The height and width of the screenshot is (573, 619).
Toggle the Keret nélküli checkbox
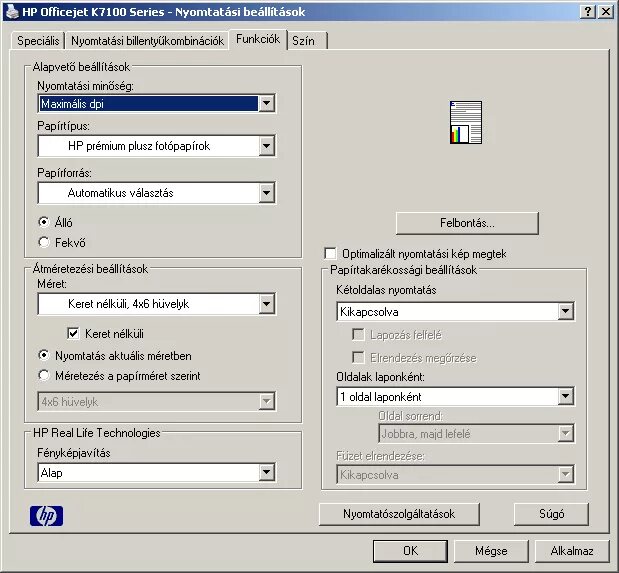click(x=73, y=334)
